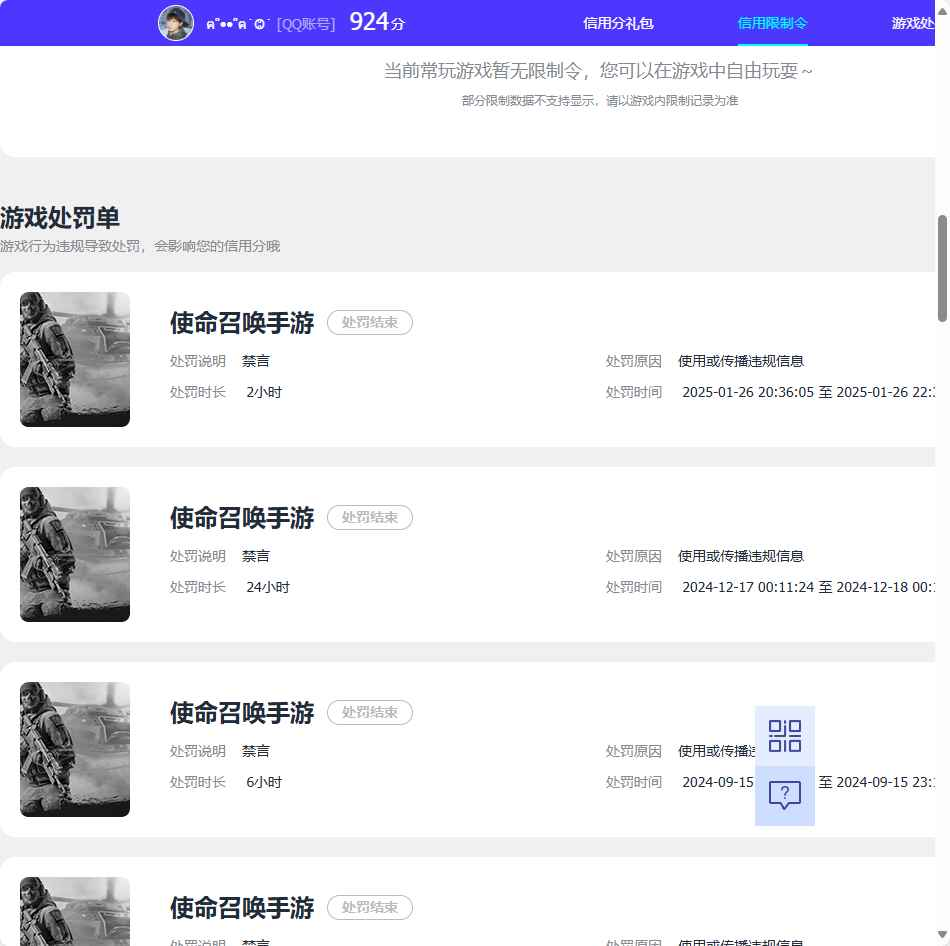Viewport: 950px width, 946px height.
Task: Click game thumbnail of the 24小时 penalty card
Action: (x=75, y=555)
